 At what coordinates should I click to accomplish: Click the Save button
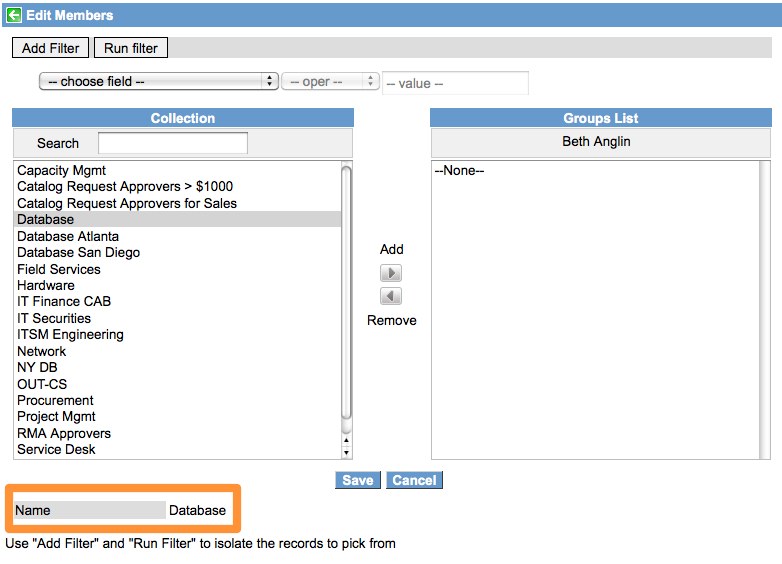(357, 480)
